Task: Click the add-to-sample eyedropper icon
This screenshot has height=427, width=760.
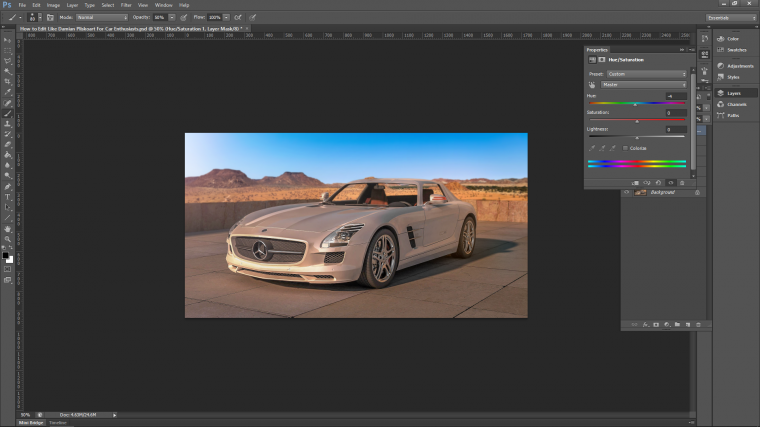Action: tap(602, 148)
